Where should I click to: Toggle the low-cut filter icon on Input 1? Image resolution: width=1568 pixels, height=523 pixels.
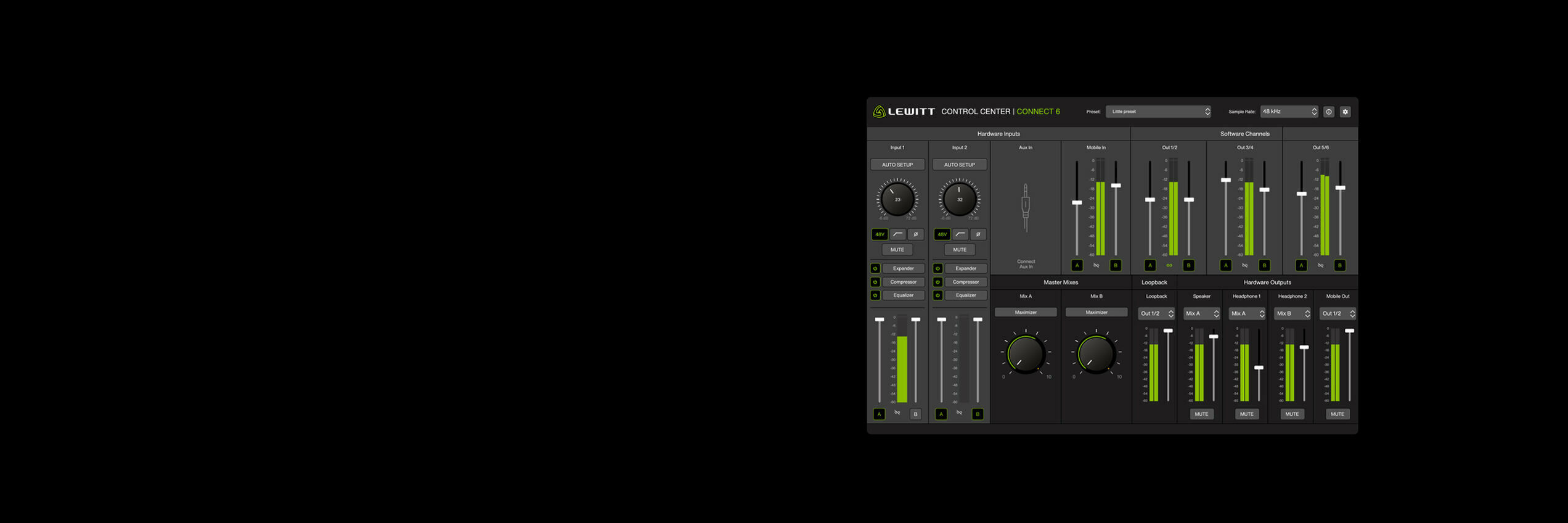(x=897, y=234)
